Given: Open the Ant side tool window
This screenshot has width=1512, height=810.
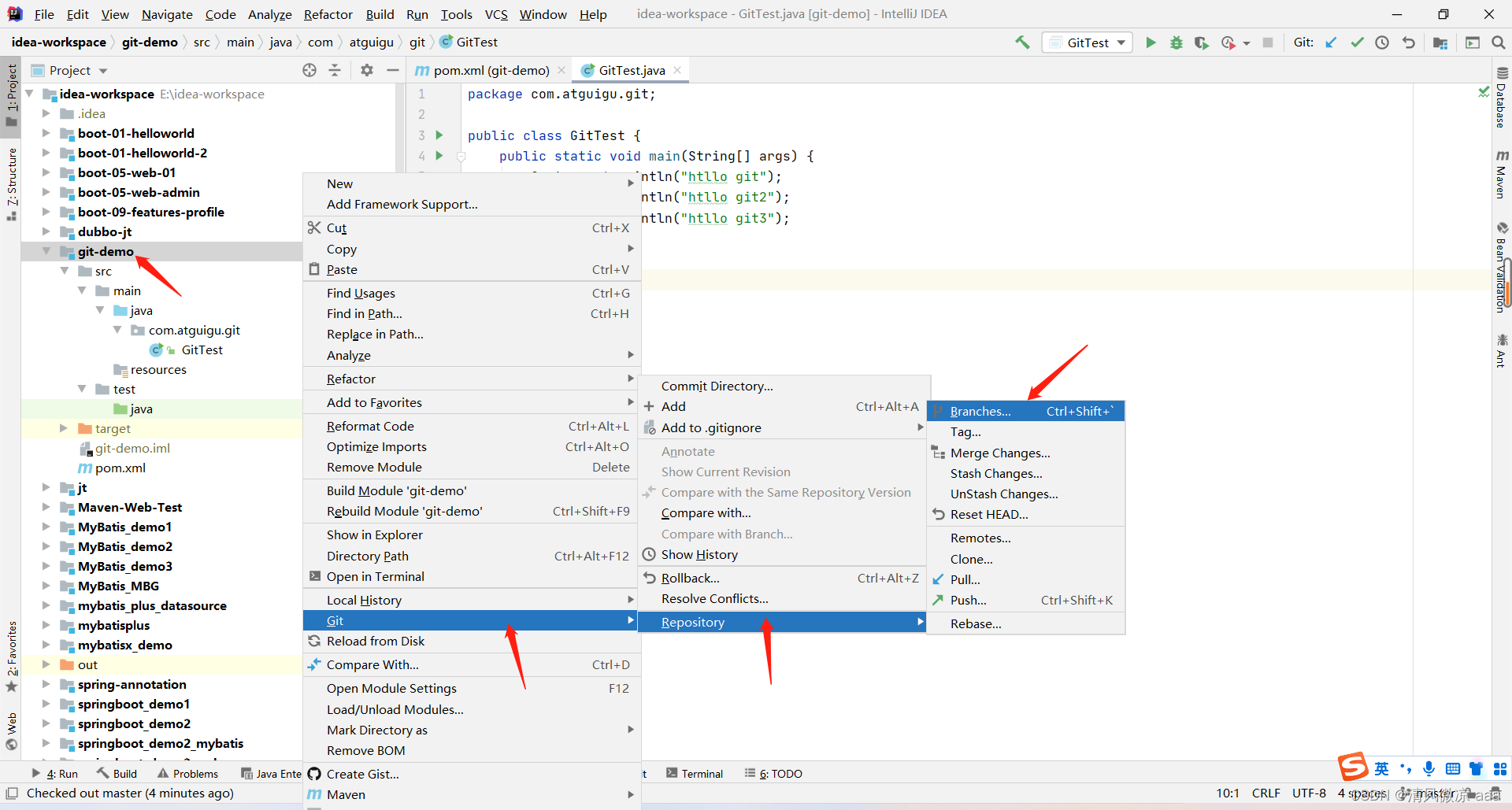Looking at the screenshot, I should point(1502,350).
